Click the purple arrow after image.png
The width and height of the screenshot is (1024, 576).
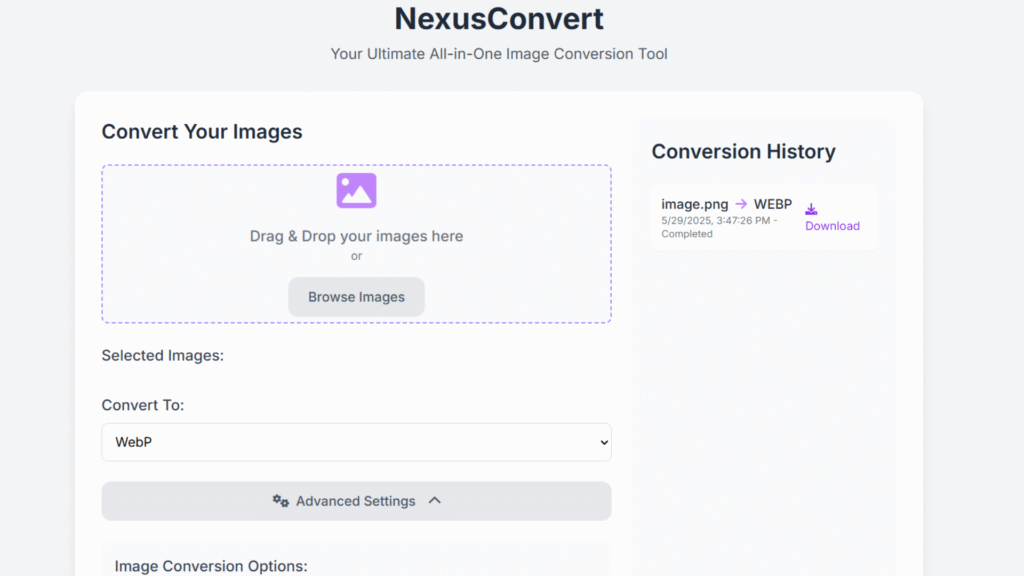pos(741,204)
